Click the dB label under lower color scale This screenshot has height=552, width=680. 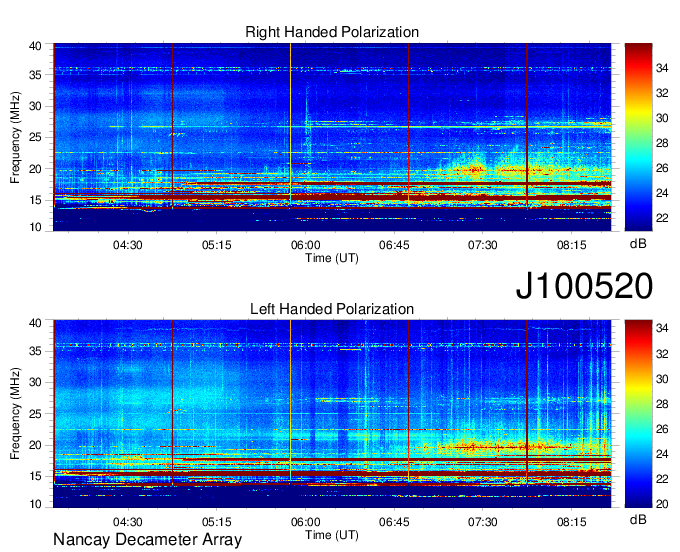638,519
